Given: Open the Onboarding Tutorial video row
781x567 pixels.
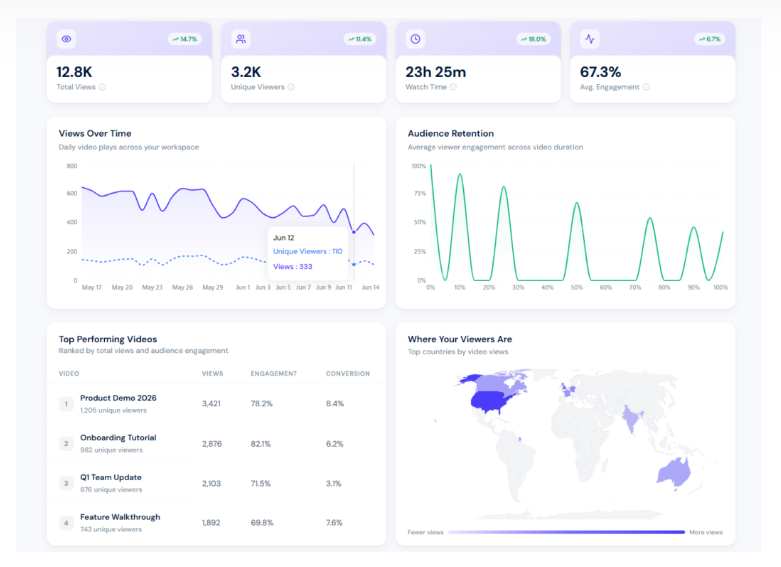Looking at the screenshot, I should [216, 444].
